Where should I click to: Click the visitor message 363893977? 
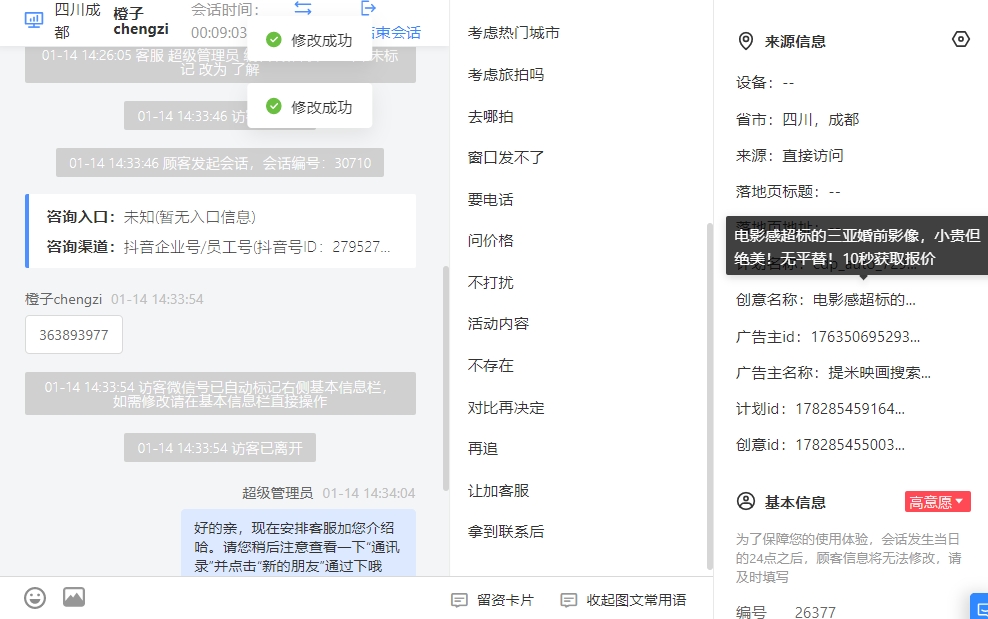[74, 335]
